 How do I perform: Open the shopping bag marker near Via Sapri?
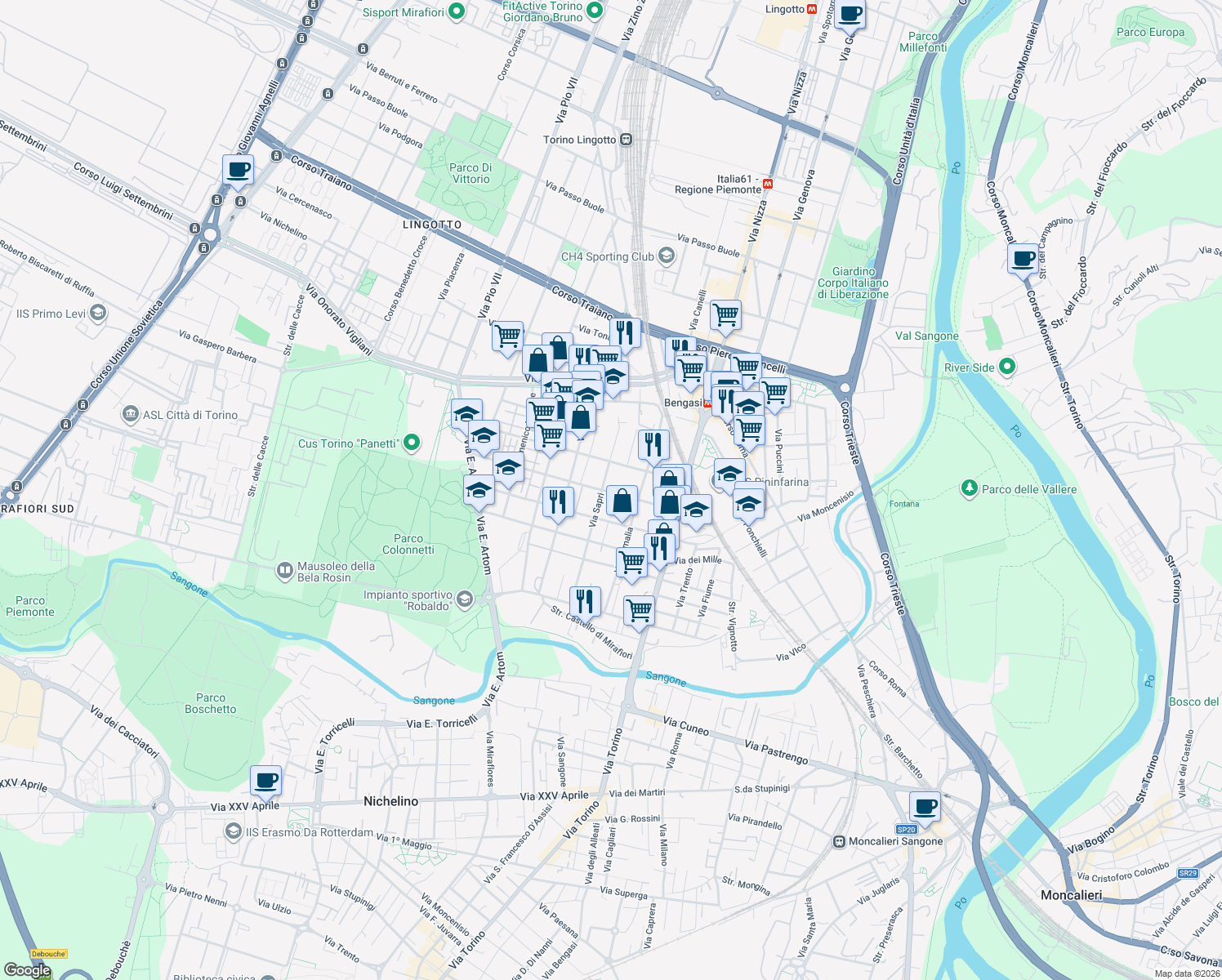[x=622, y=501]
